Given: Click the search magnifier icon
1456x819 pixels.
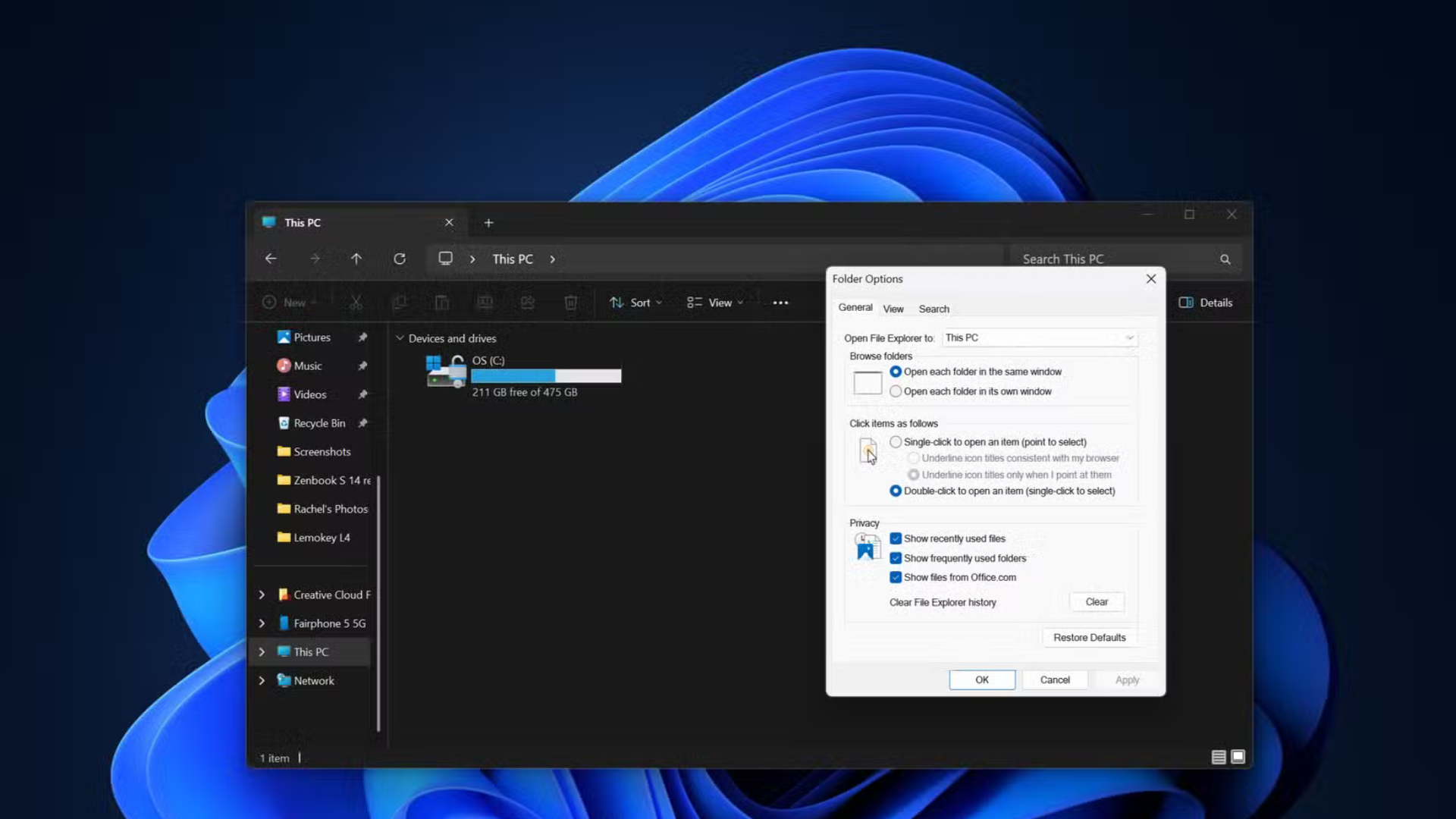Looking at the screenshot, I should [x=1225, y=259].
